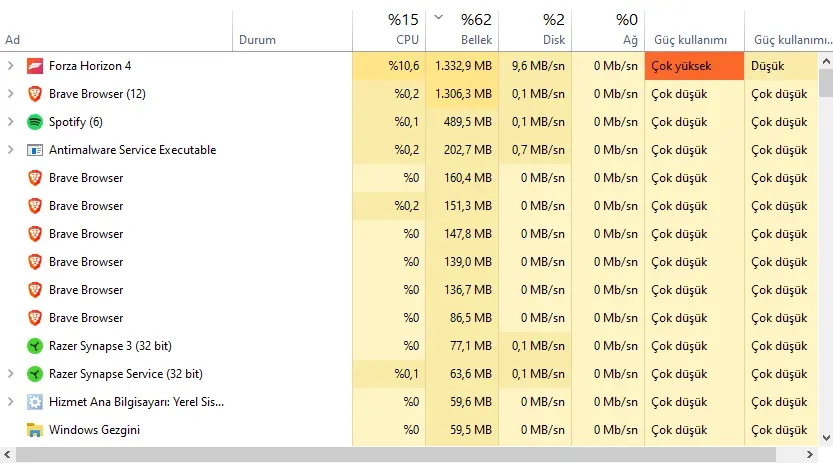The height and width of the screenshot is (463, 833).
Task: Click the horizontal scrollbar right arrow
Action: point(810,455)
